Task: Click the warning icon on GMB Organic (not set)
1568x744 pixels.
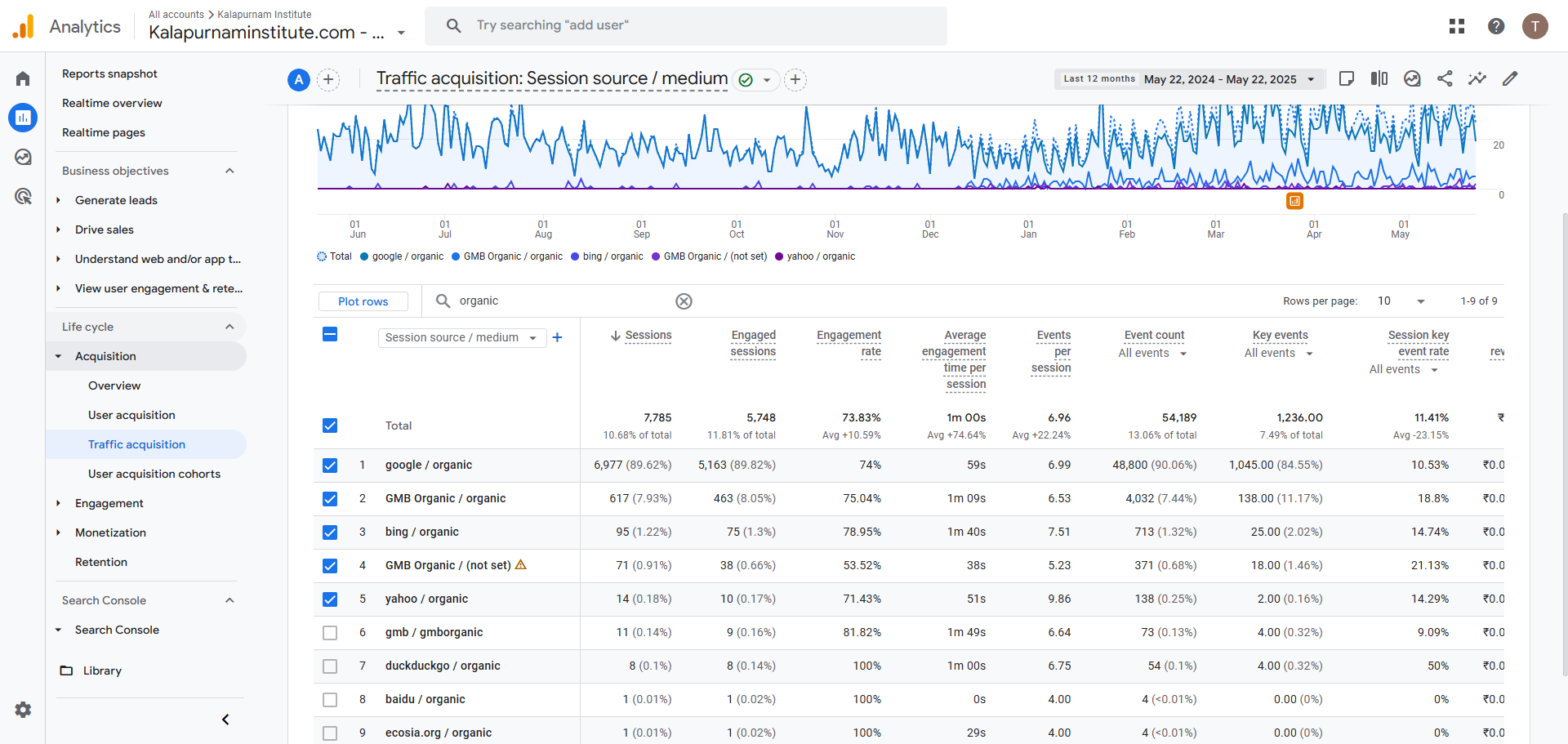Action: point(521,564)
